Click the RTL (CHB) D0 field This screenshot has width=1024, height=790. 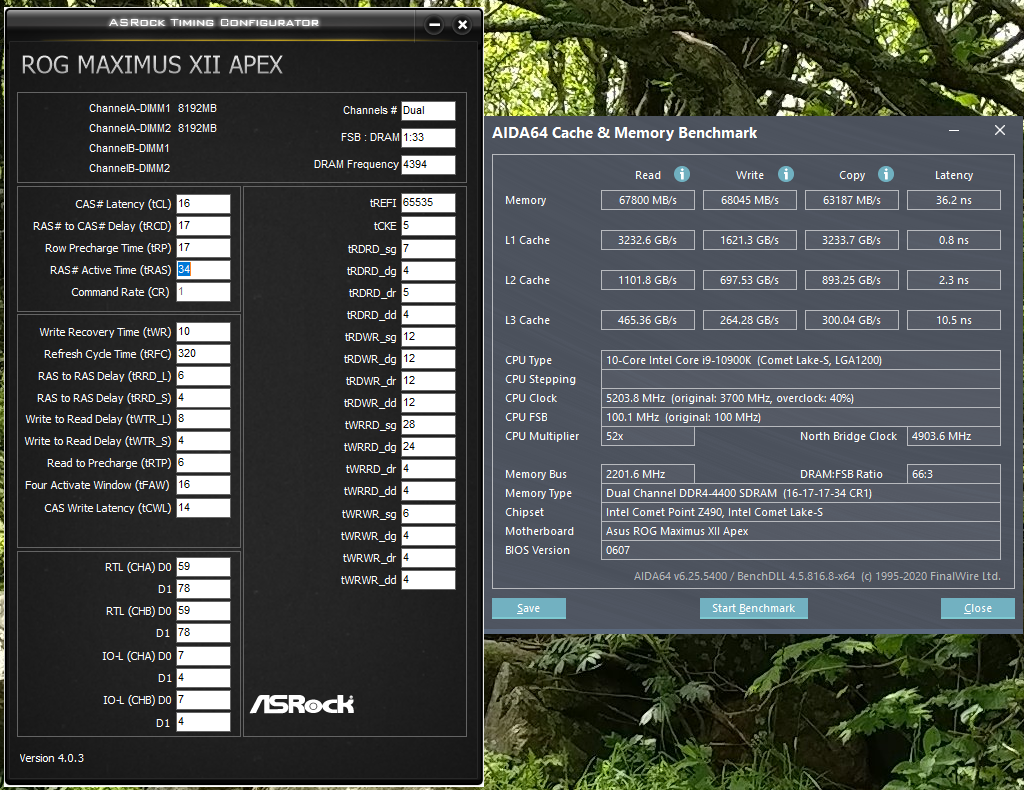(203, 611)
